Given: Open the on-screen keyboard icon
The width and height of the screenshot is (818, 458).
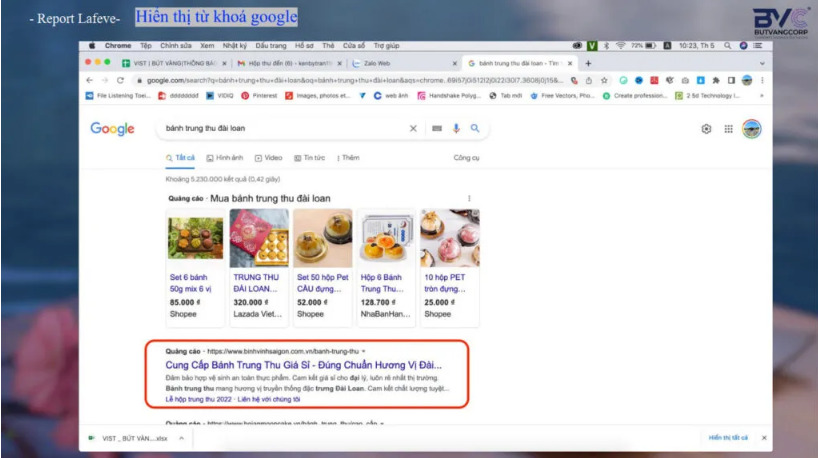Looking at the screenshot, I should [437, 128].
